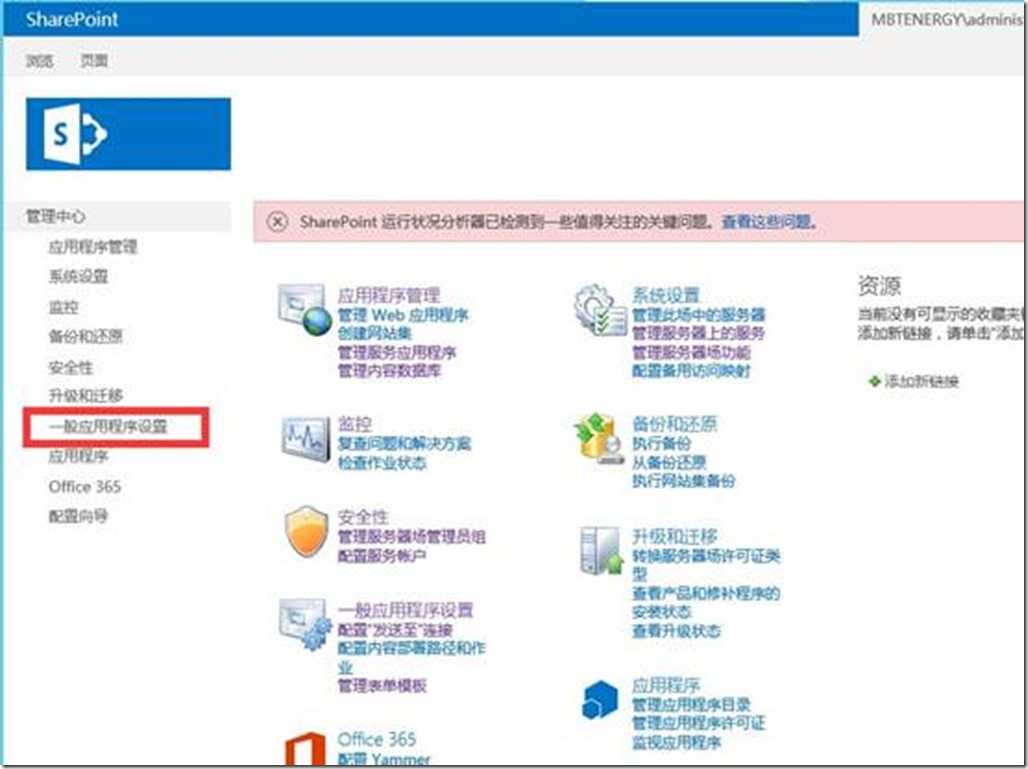Click the 配置备用访问映射 link
Viewport: 1028px width, 769px height.
[x=691, y=370]
